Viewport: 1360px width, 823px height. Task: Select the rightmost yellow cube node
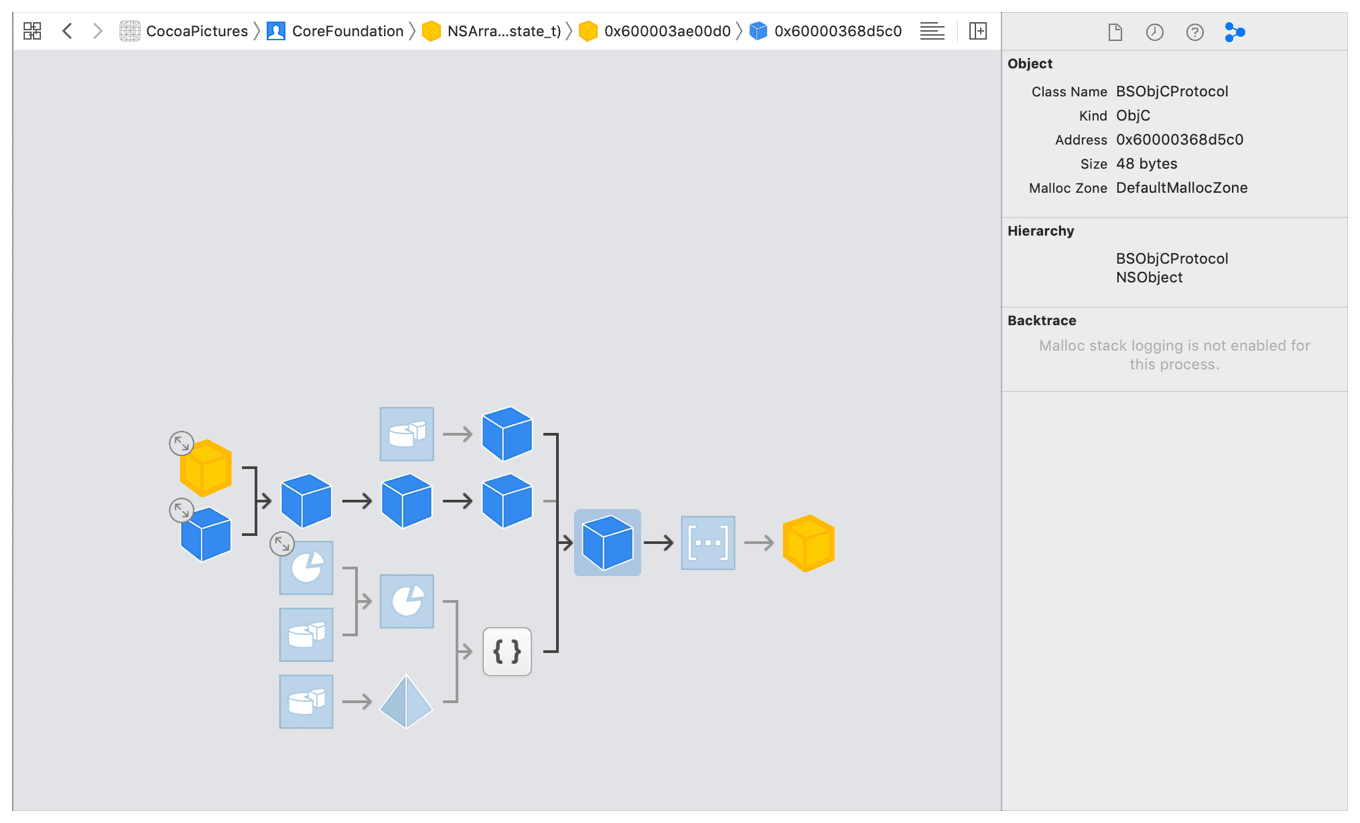808,543
